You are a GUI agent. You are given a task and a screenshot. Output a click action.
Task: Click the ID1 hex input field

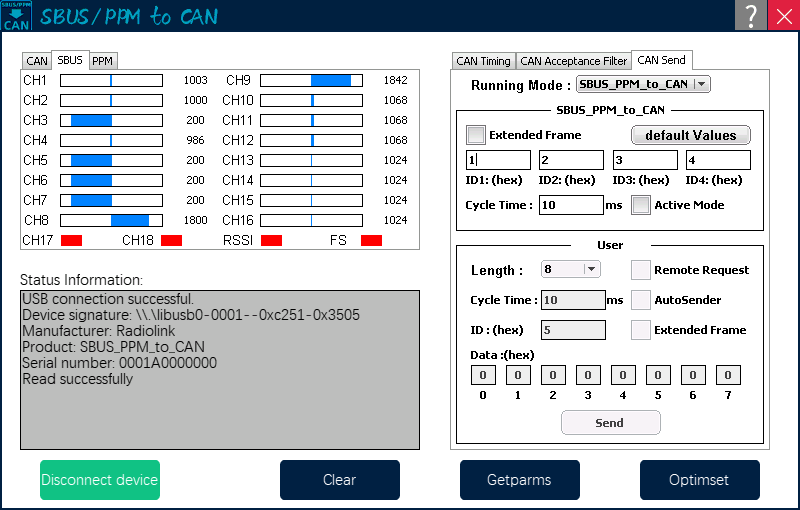click(498, 160)
